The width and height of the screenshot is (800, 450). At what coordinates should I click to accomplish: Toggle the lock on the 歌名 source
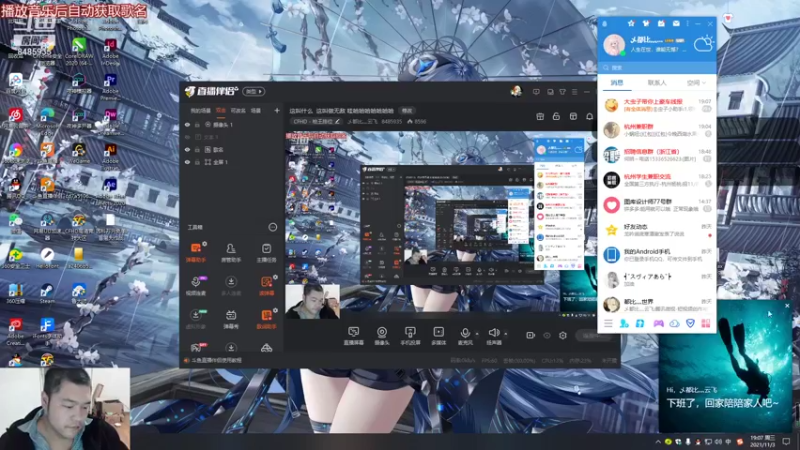click(x=197, y=149)
